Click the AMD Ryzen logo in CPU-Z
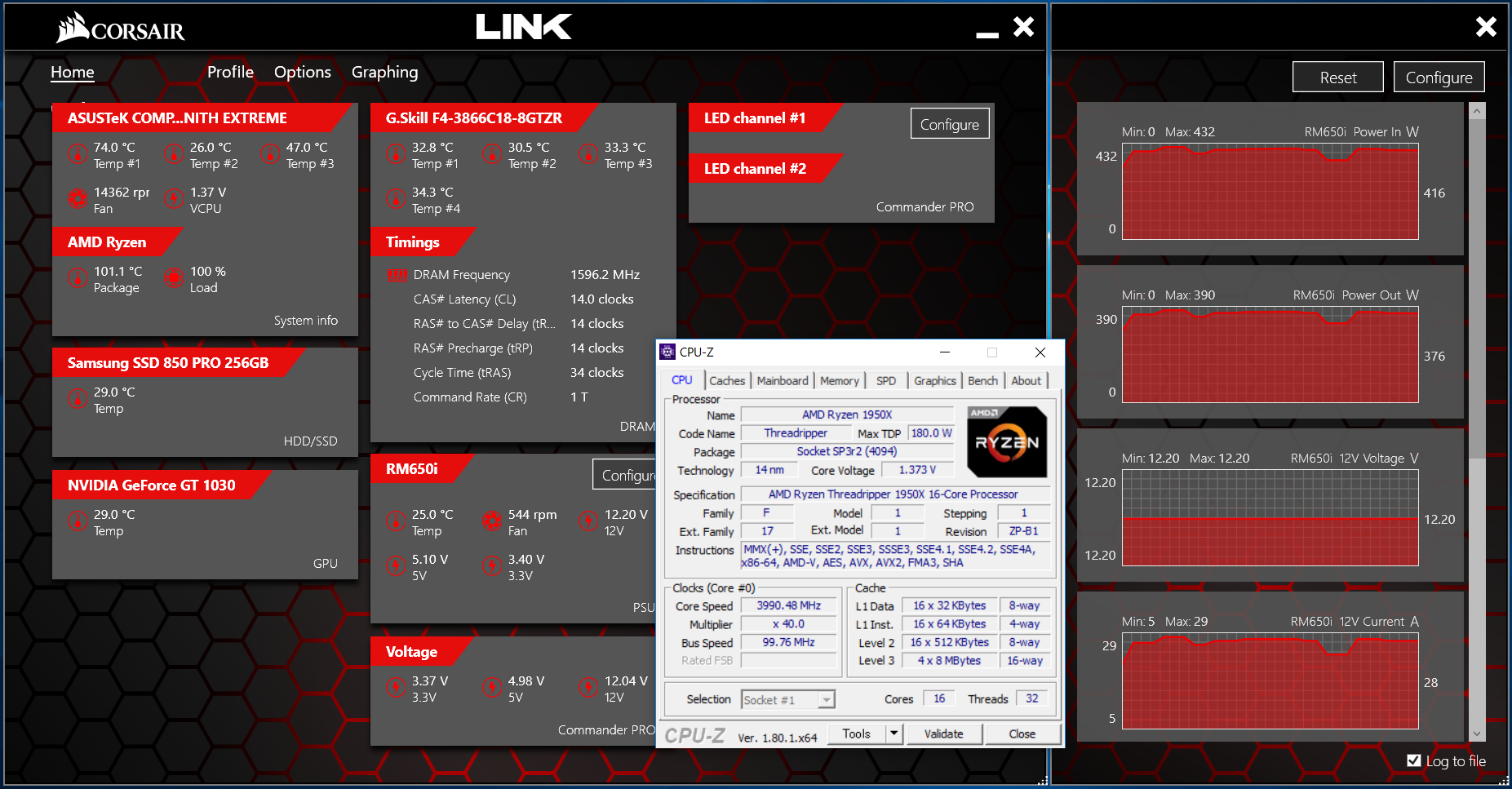 coord(1007,441)
